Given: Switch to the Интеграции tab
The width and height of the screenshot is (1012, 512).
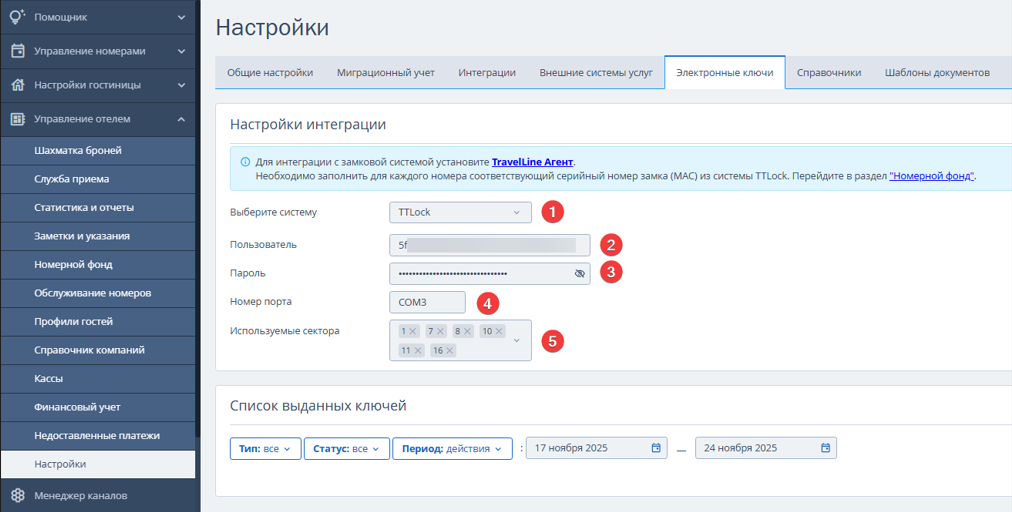Looking at the screenshot, I should 487,73.
